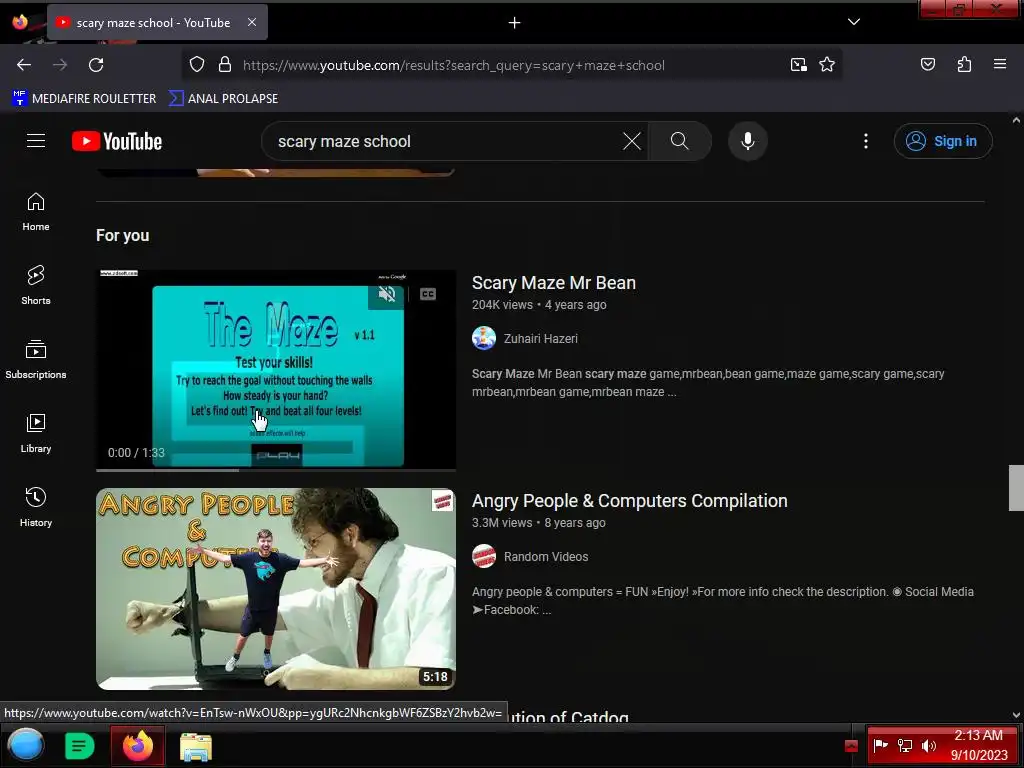Screen dimensions: 1024x768
Task: Open the network tray icon
Action: (904, 746)
